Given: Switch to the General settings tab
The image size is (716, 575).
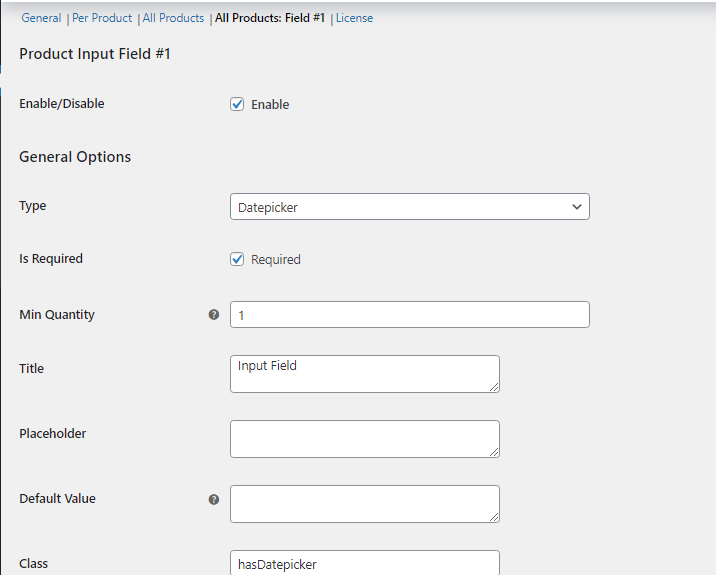Looking at the screenshot, I should (41, 18).
